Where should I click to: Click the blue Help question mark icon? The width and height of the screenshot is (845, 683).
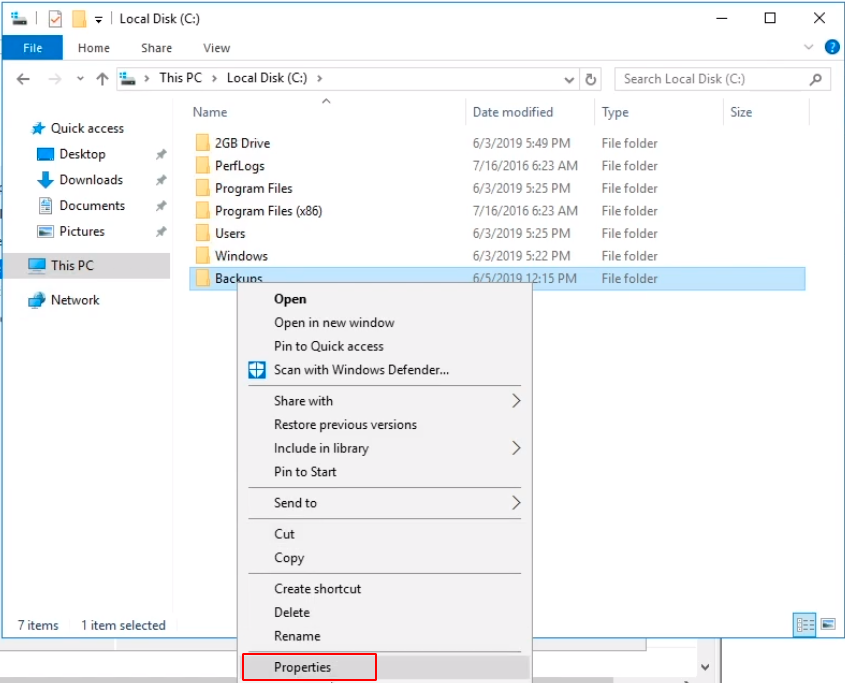click(832, 47)
